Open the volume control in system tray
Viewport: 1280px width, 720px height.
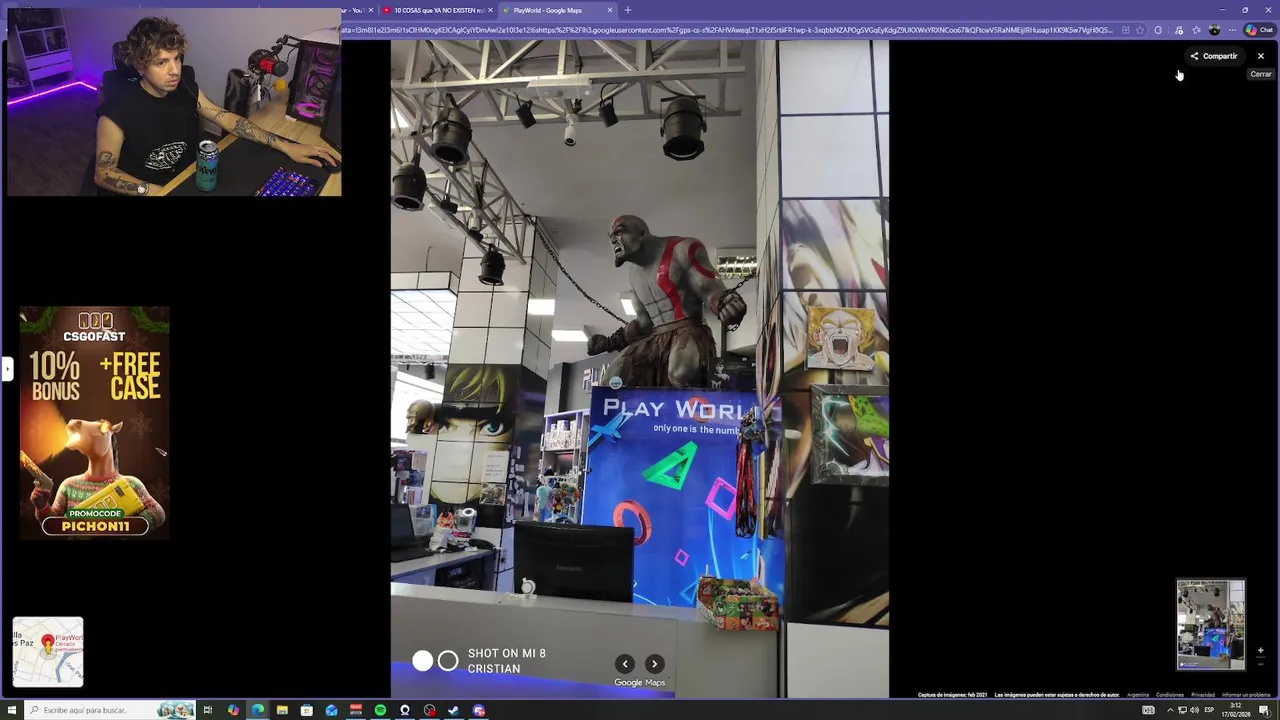pyautogui.click(x=1195, y=710)
